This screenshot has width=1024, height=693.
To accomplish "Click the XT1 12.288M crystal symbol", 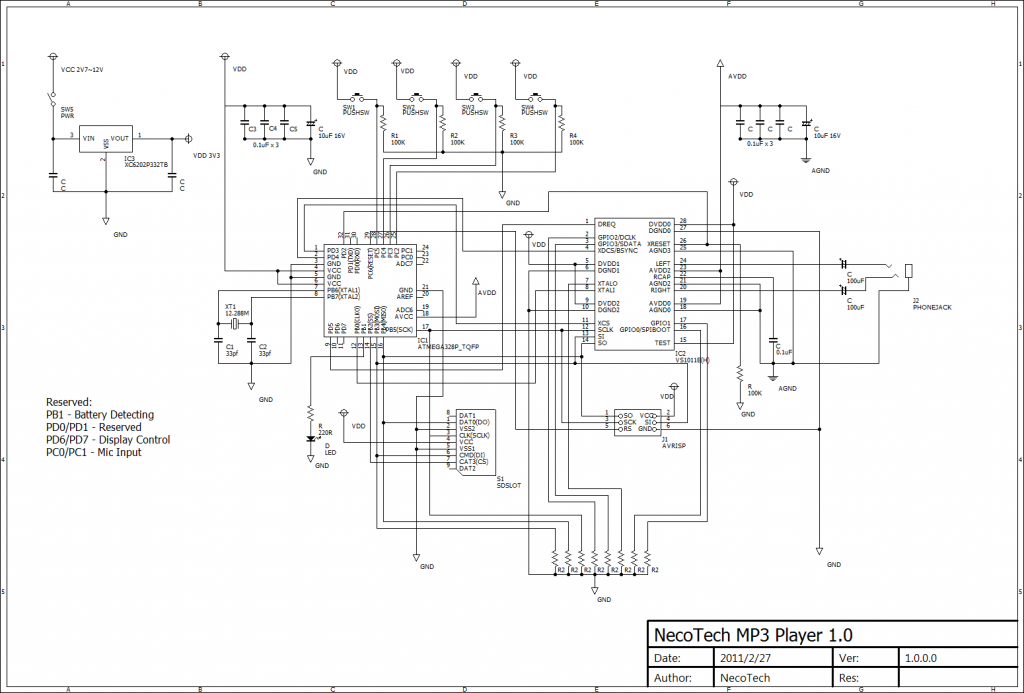I will coord(234,323).
